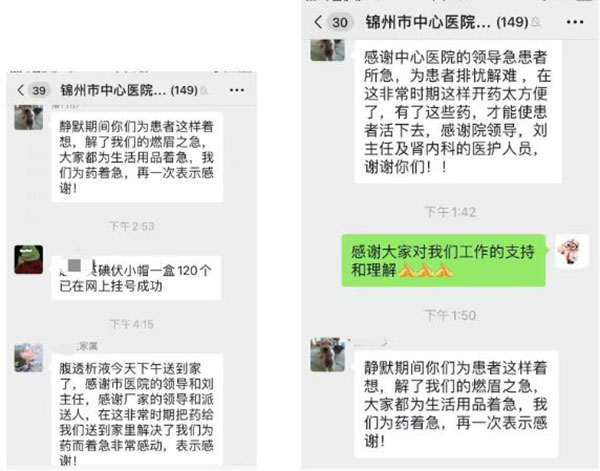Image resolution: width=600 pixels, height=471 pixels.
Task: Tap left chat title 锦州市中心医院
Action: click(129, 90)
